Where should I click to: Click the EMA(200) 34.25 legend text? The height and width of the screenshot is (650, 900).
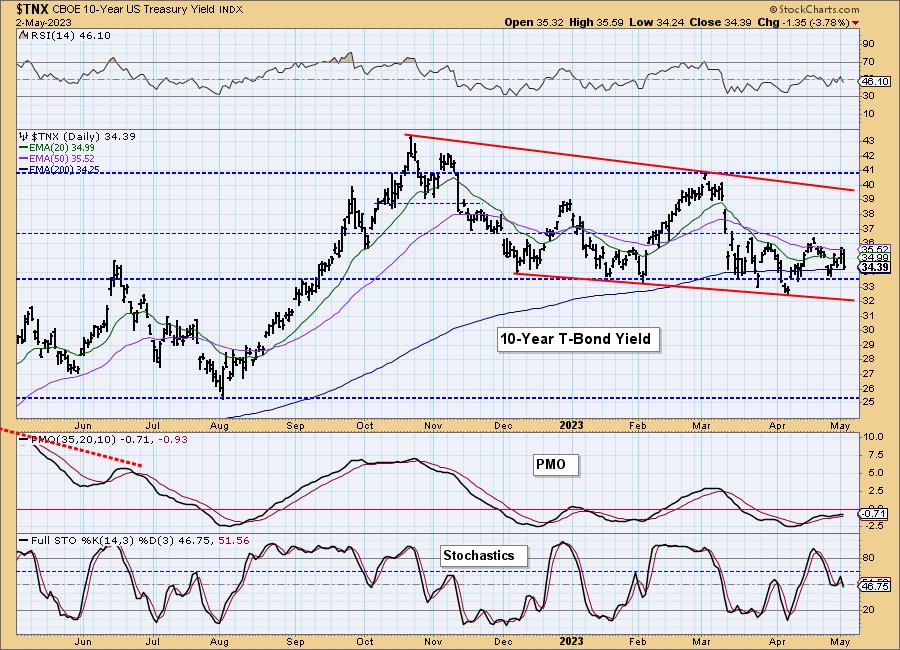pos(64,169)
